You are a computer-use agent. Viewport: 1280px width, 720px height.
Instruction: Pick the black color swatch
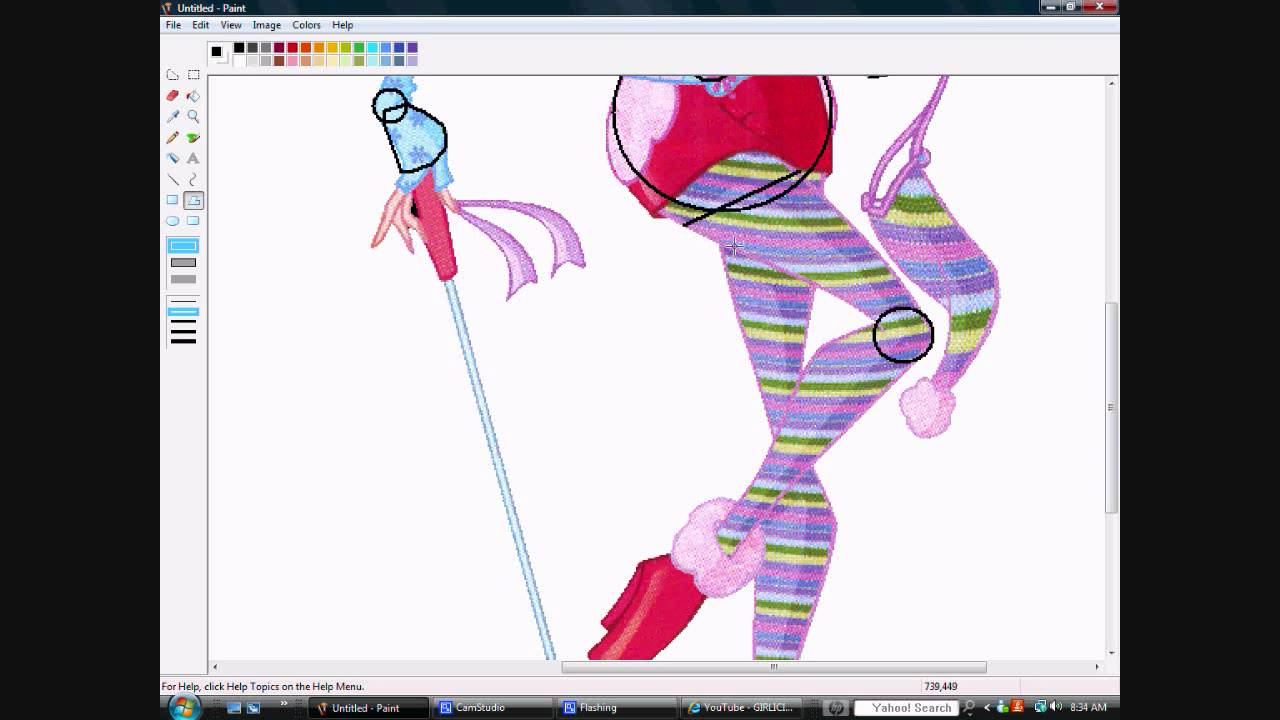(239, 47)
